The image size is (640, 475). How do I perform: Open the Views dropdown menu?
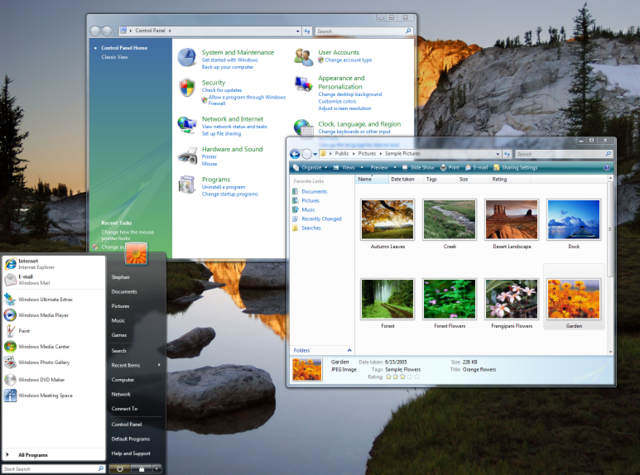click(x=347, y=167)
